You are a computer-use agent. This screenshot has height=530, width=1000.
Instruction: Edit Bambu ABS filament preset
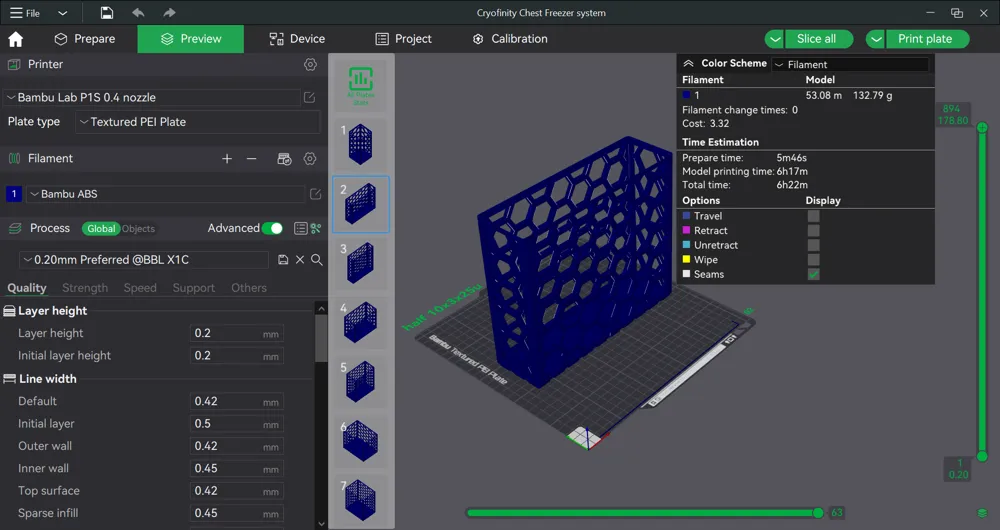tap(315, 194)
